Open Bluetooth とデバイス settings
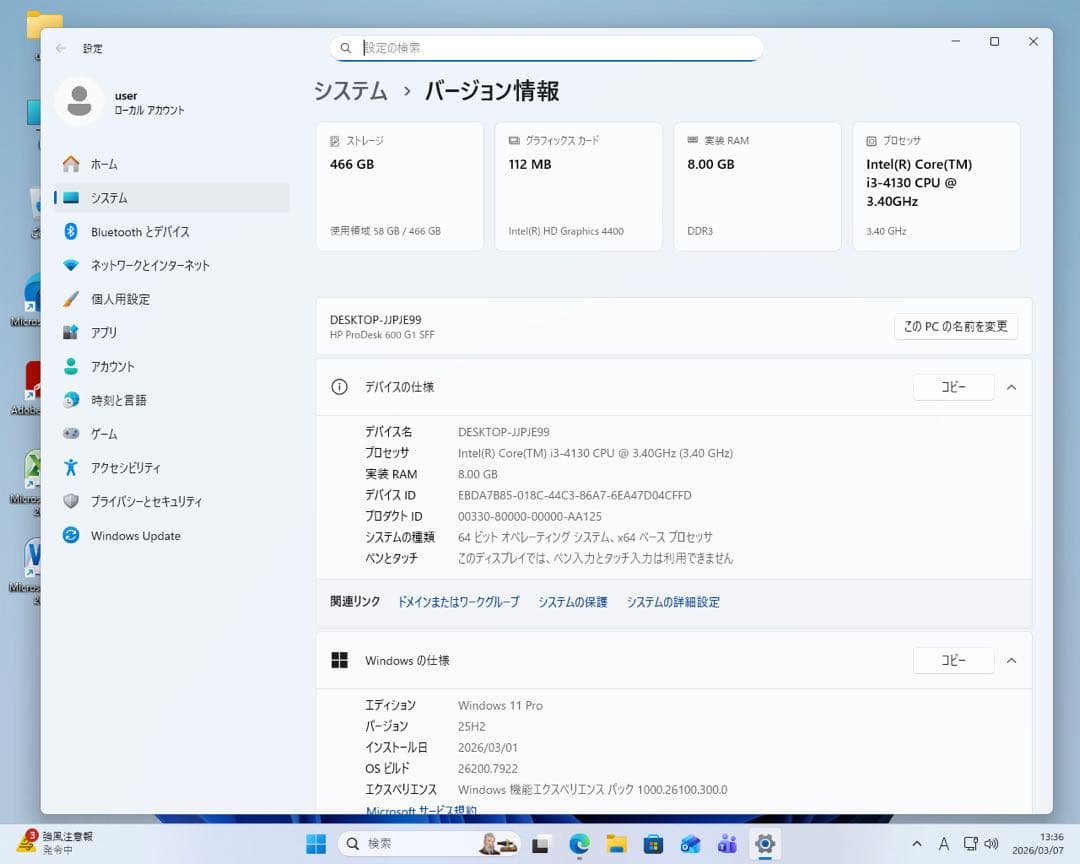The height and width of the screenshot is (864, 1080). (x=172, y=232)
